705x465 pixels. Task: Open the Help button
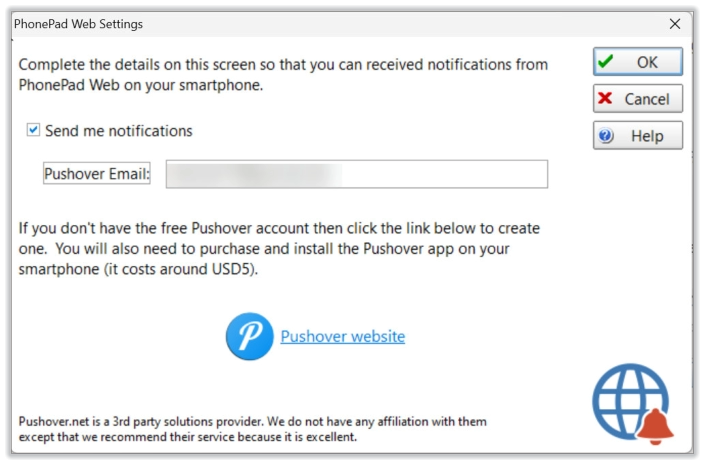(x=638, y=135)
